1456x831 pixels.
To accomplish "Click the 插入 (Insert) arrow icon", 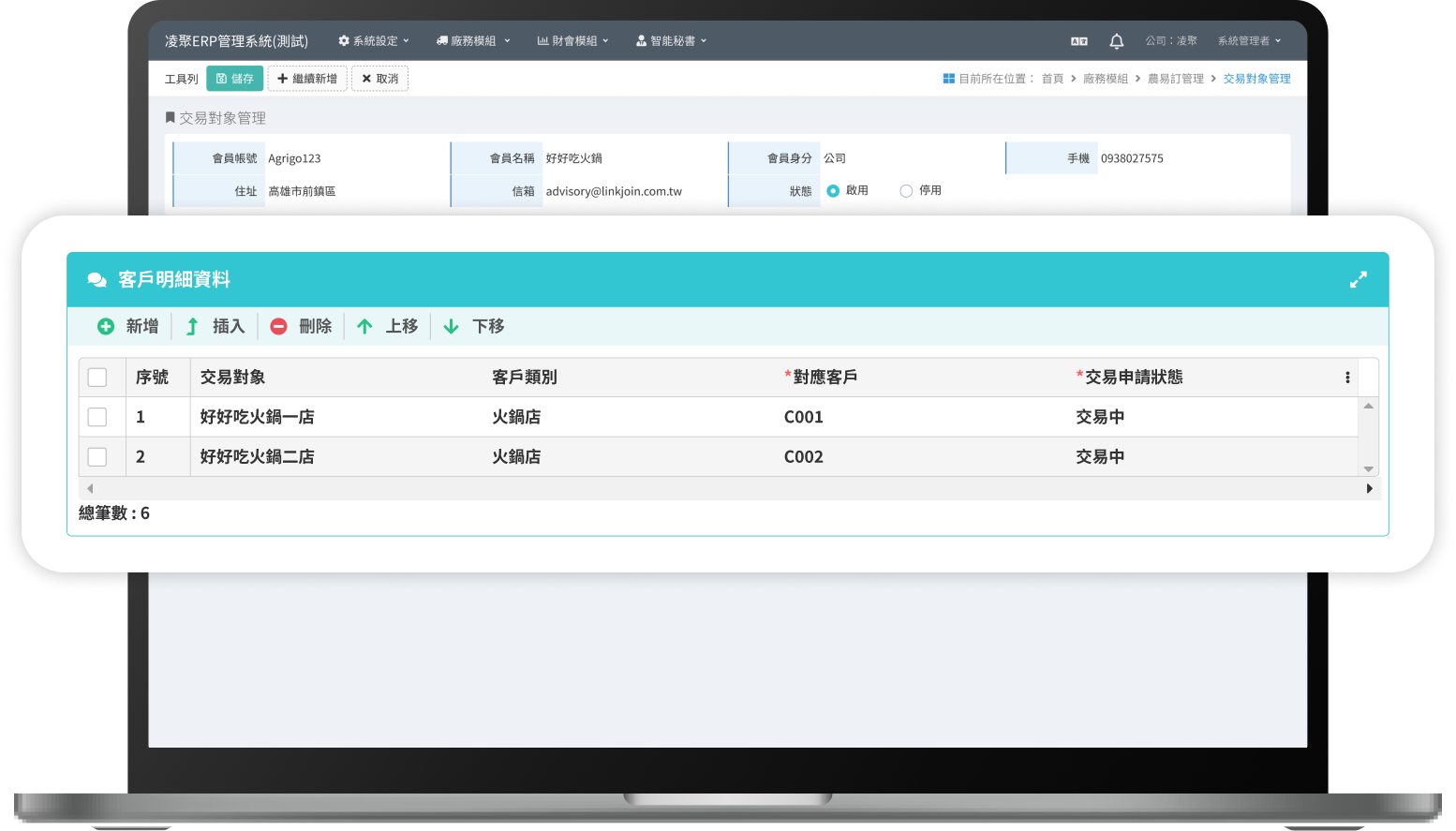I will (x=193, y=326).
